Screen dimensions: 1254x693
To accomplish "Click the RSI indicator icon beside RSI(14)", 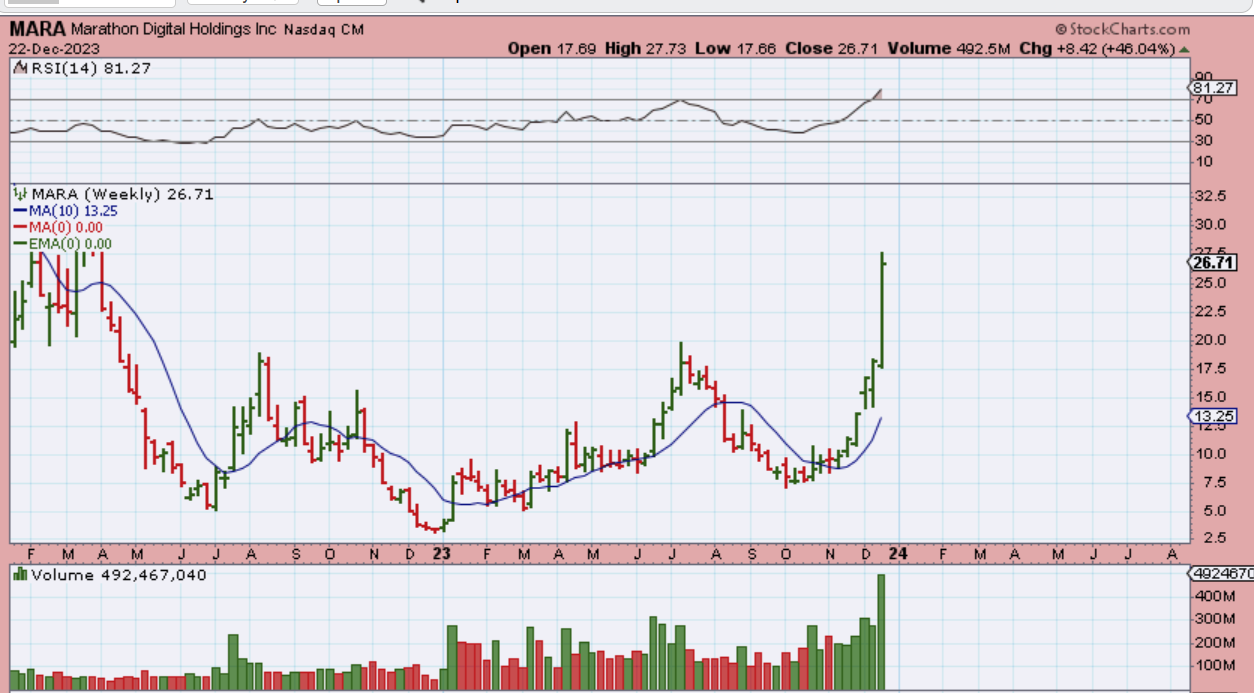I will coord(19,69).
